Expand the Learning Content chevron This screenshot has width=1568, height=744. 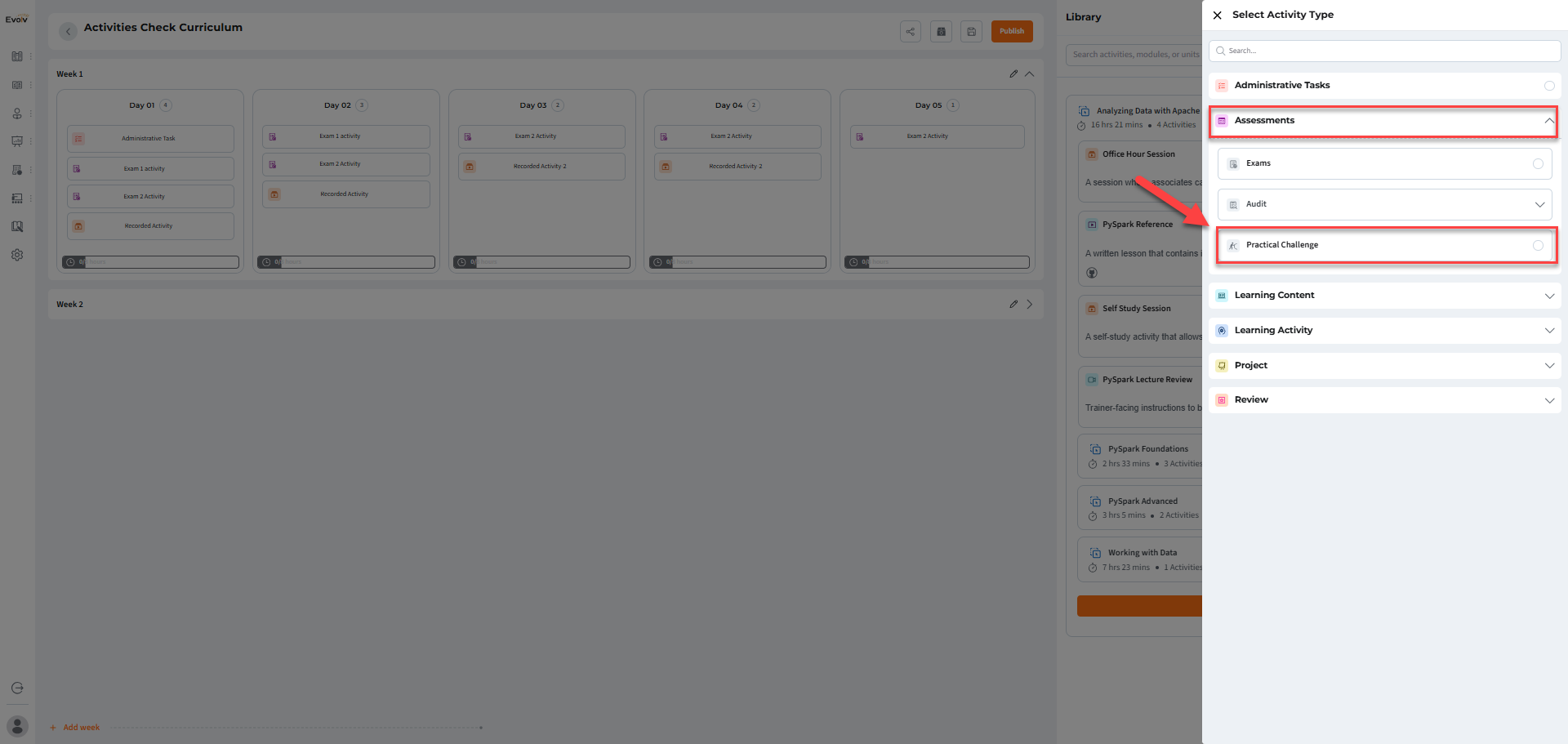click(x=1549, y=296)
